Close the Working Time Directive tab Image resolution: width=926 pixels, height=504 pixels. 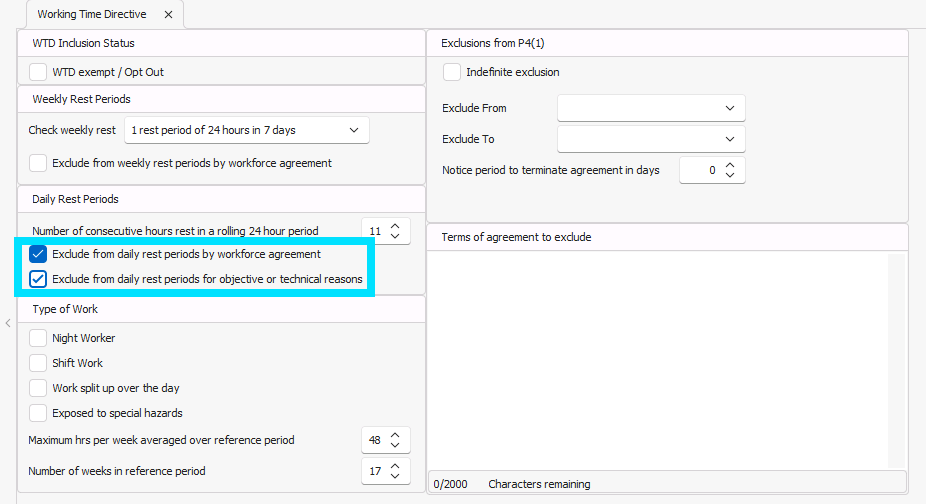tap(168, 15)
